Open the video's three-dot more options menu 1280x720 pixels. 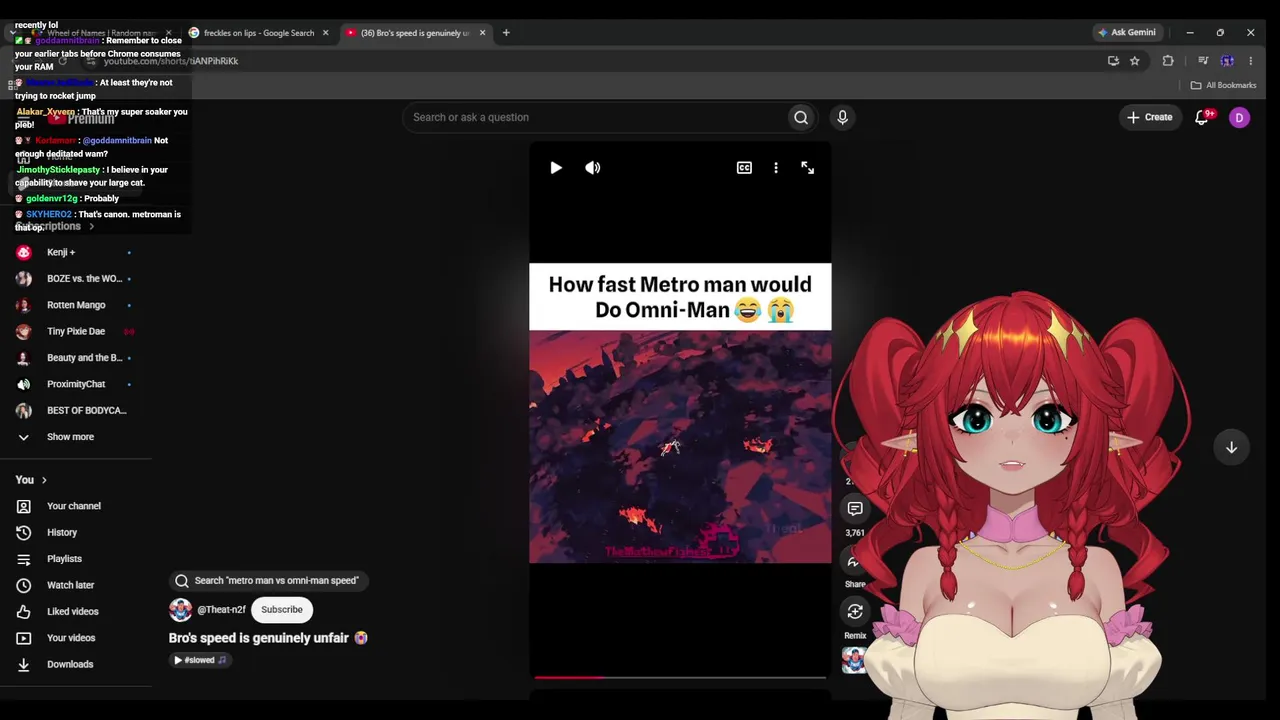click(776, 168)
